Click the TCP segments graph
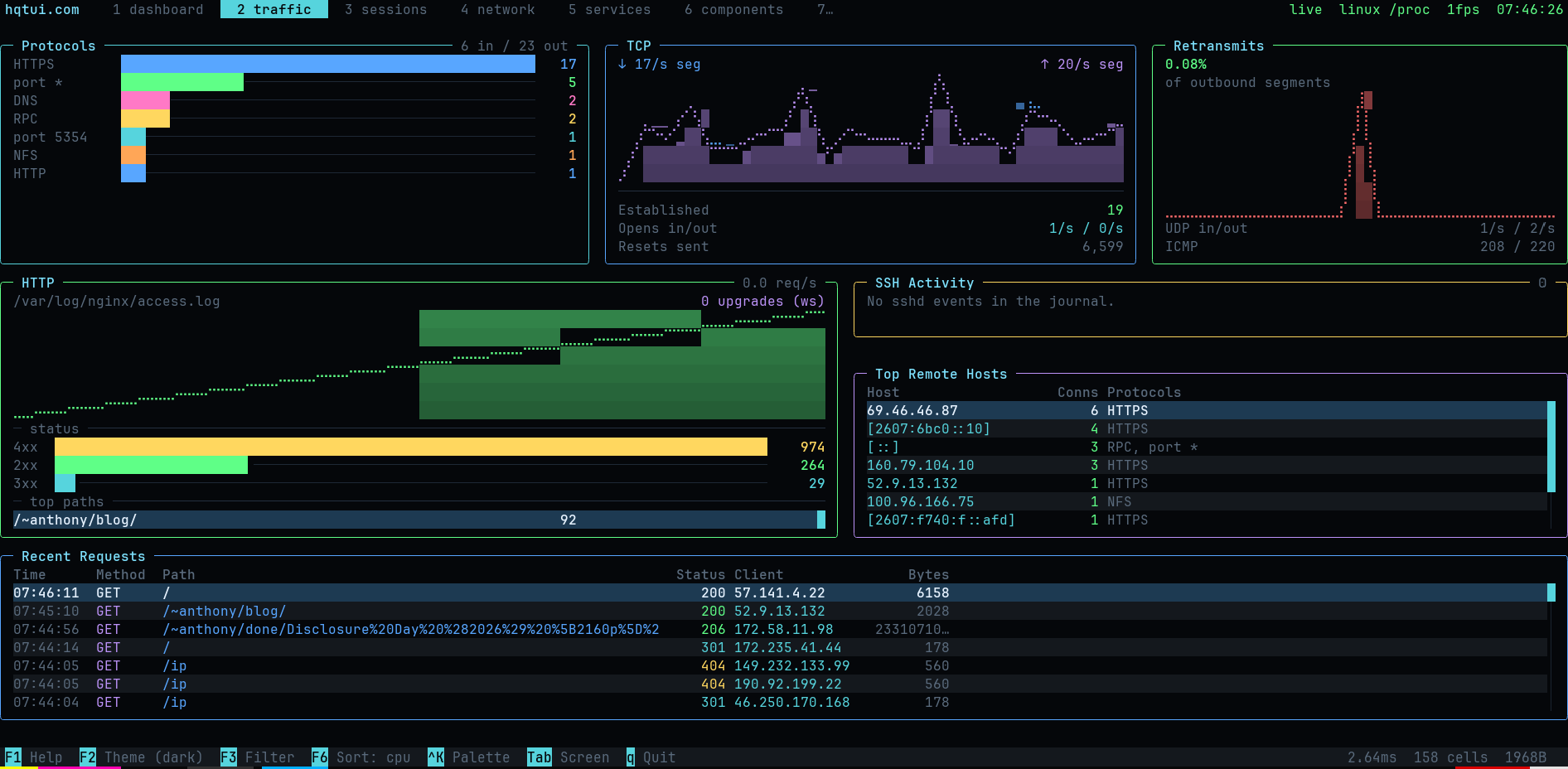1568x769 pixels. pyautogui.click(x=871, y=128)
